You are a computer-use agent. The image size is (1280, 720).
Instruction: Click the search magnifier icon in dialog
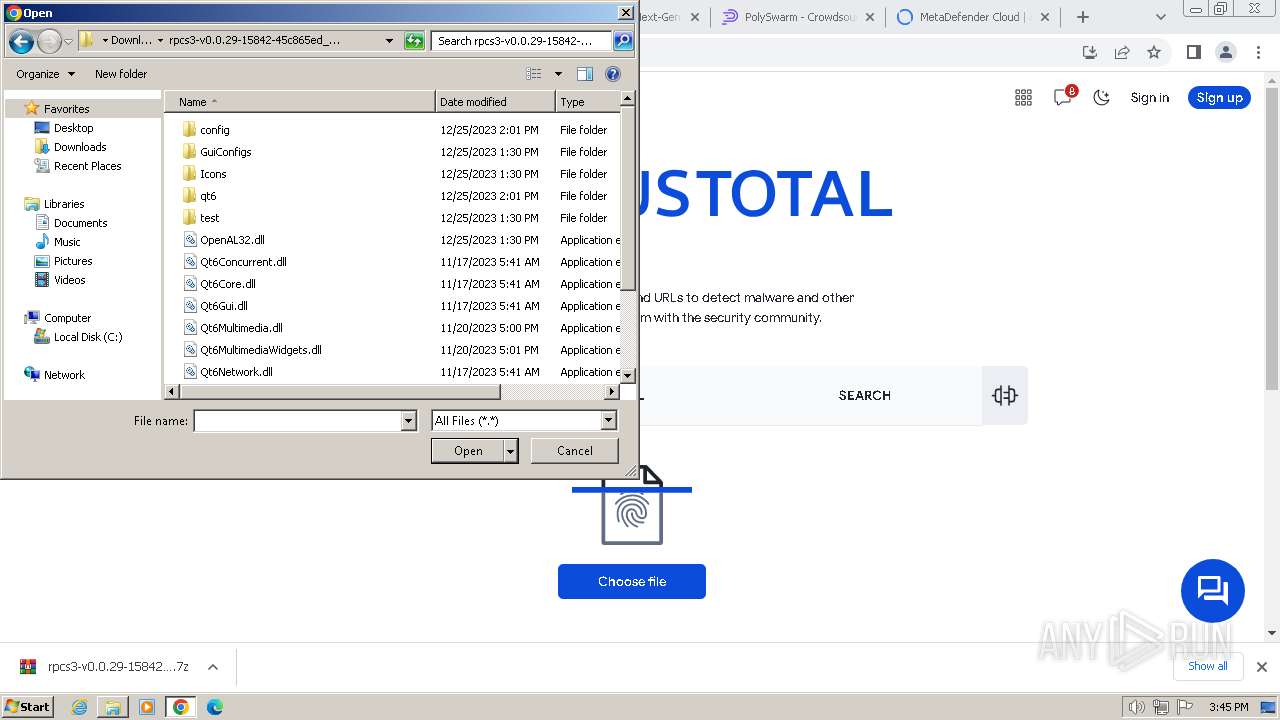tap(623, 41)
